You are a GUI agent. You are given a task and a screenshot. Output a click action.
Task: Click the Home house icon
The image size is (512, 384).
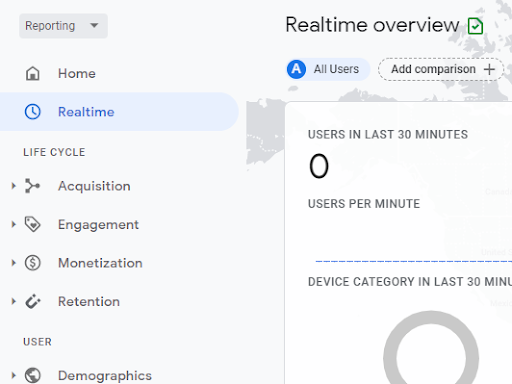33,73
